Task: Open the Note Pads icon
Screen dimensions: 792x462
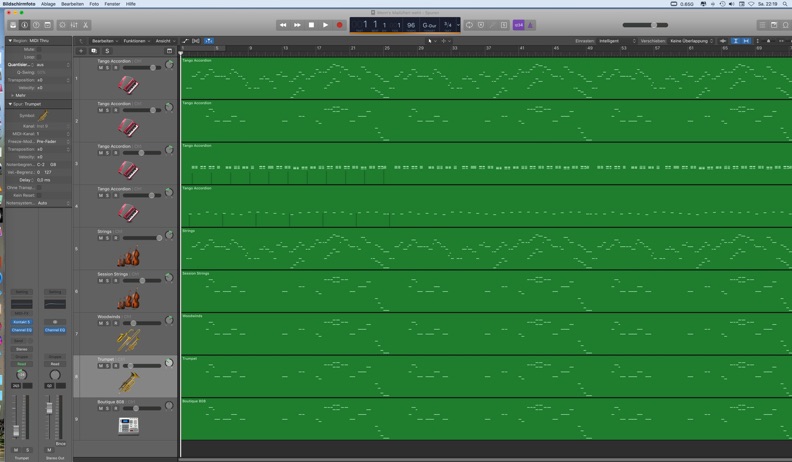Action: 774,25
